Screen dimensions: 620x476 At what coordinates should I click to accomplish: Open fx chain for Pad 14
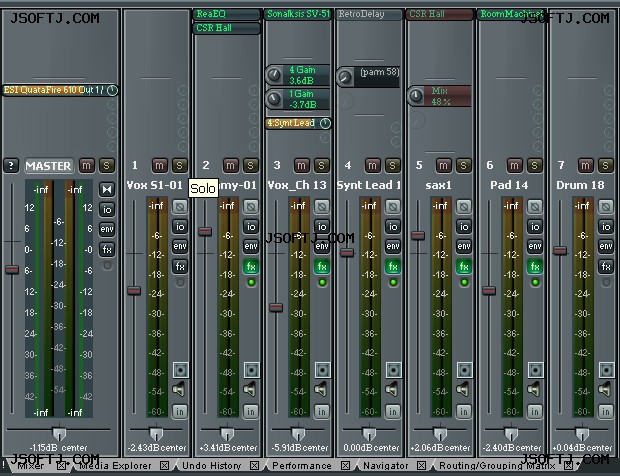coord(535,266)
